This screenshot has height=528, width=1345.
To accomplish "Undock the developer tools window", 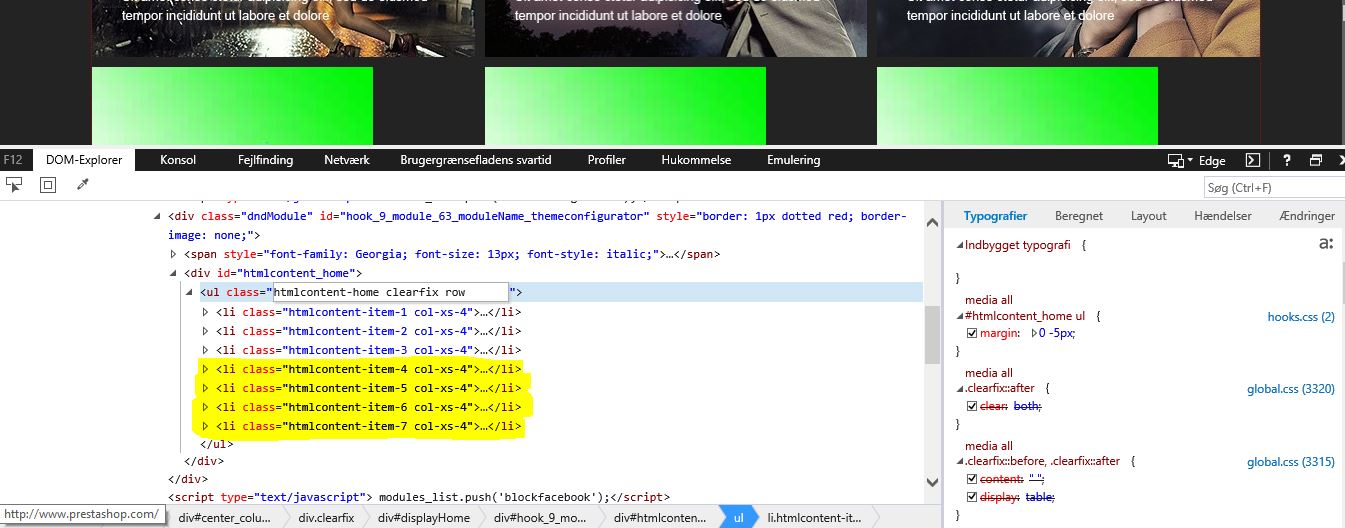I will [x=1316, y=160].
